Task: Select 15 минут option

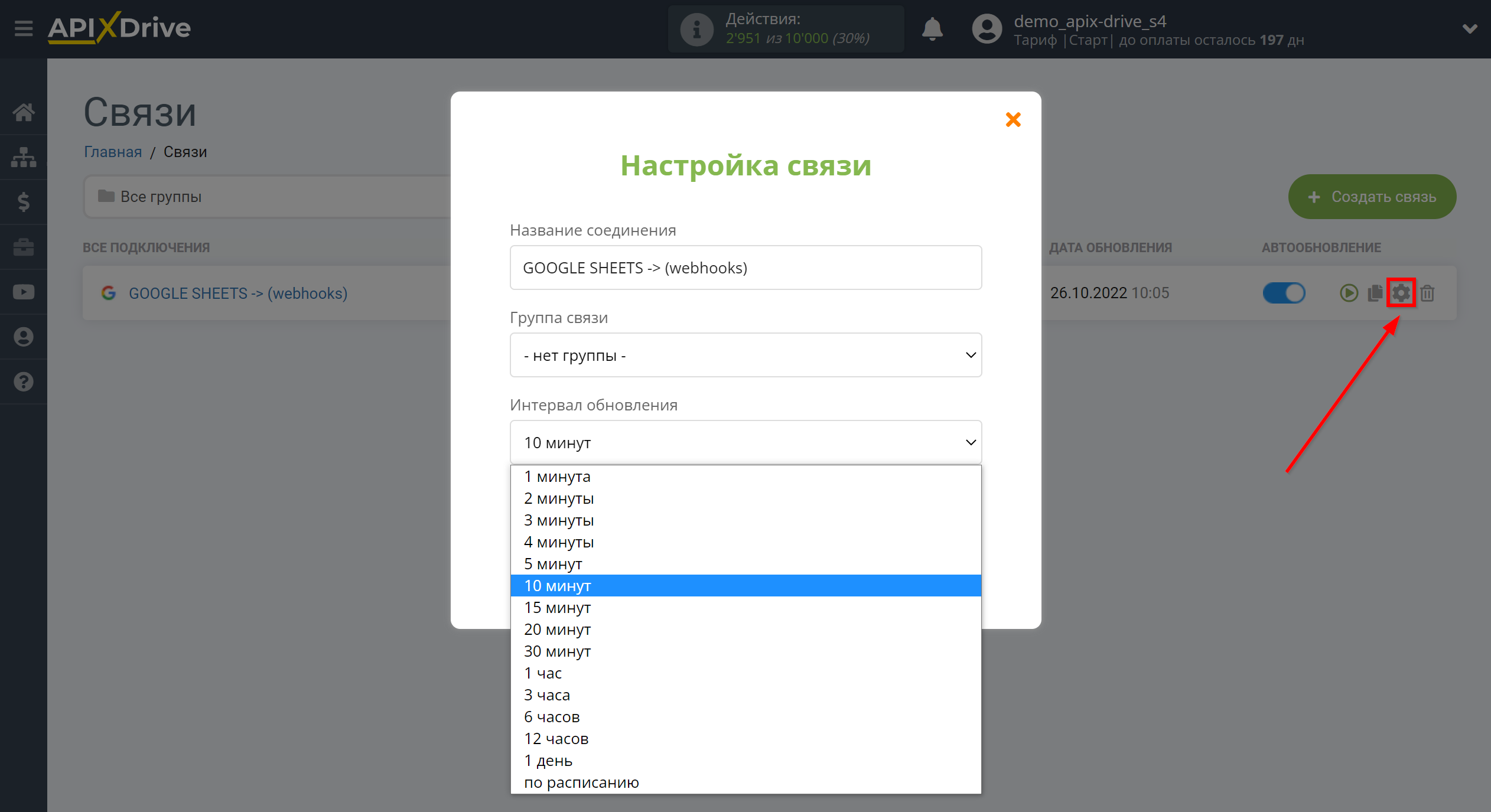Action: click(x=745, y=608)
